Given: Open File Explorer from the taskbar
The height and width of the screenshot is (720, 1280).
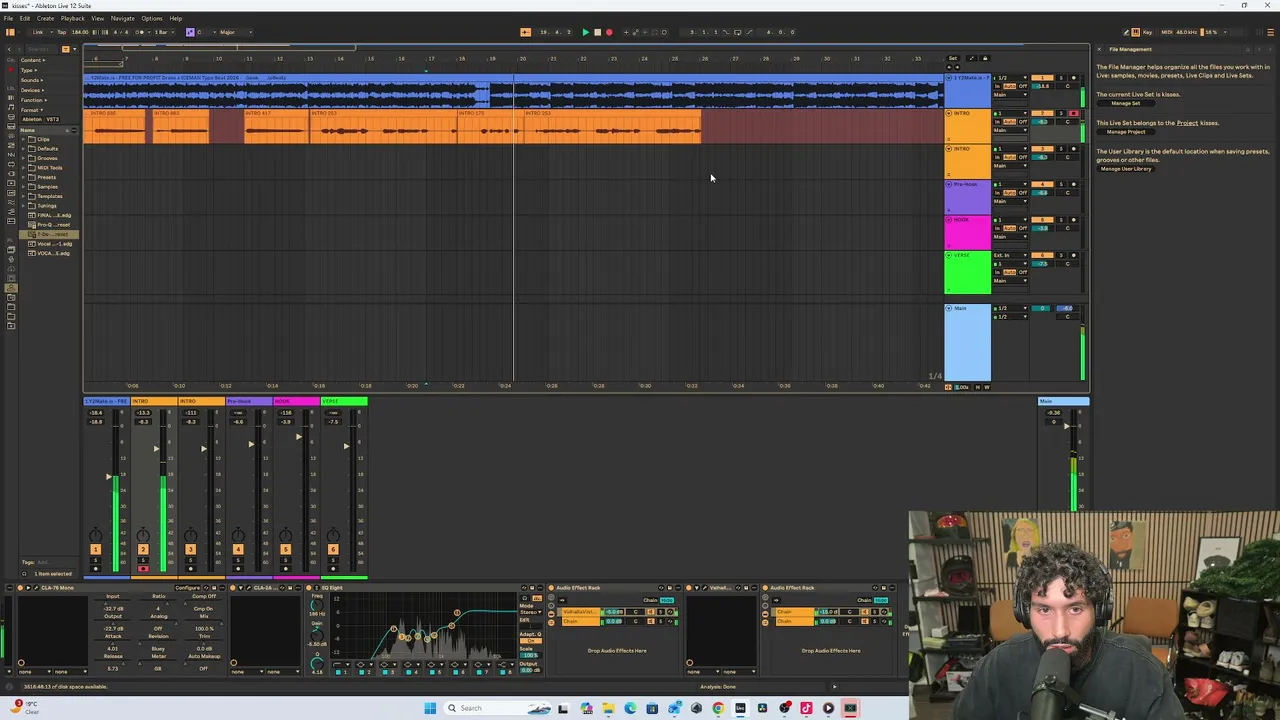Looking at the screenshot, I should pyautogui.click(x=608, y=708).
